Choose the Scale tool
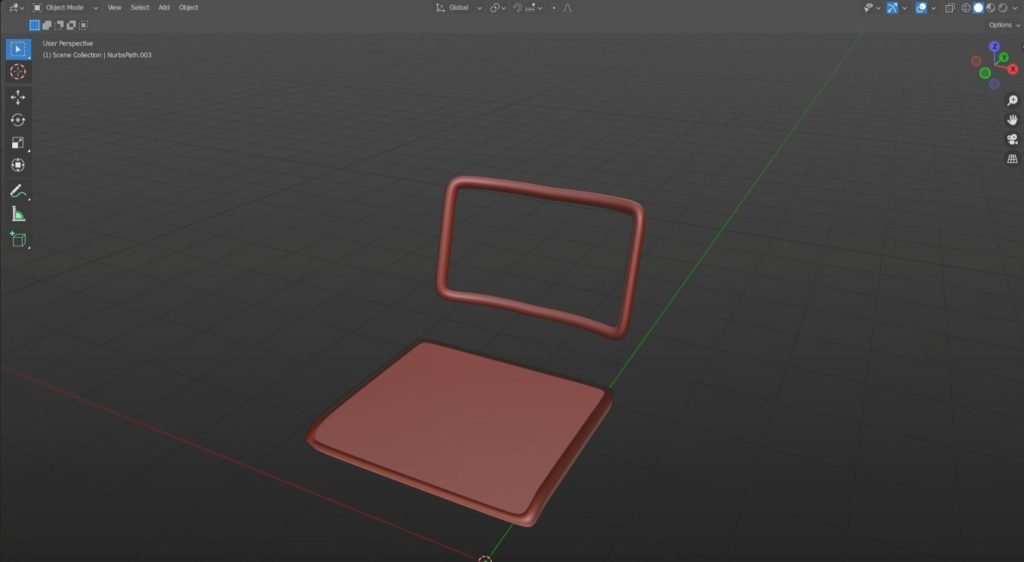This screenshot has width=1024, height=562. 18,143
